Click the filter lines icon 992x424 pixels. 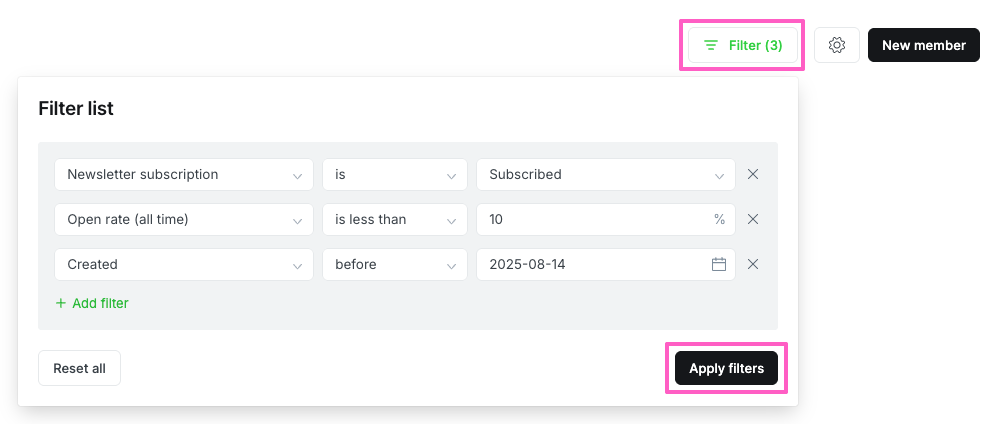(711, 45)
